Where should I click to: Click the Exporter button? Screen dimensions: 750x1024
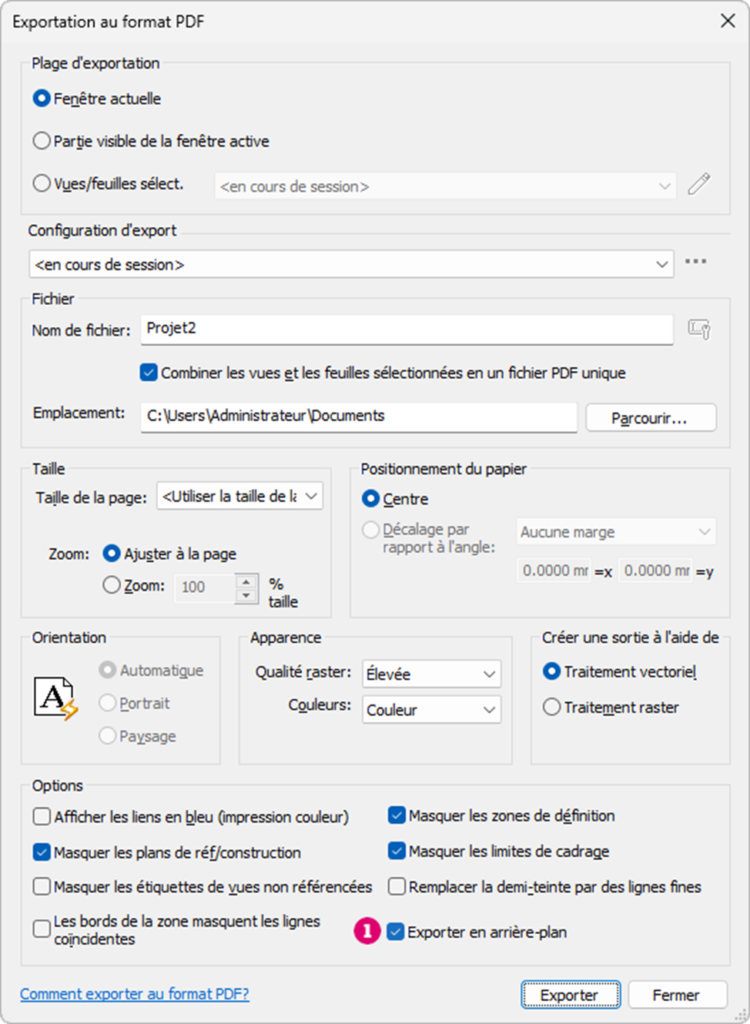570,995
